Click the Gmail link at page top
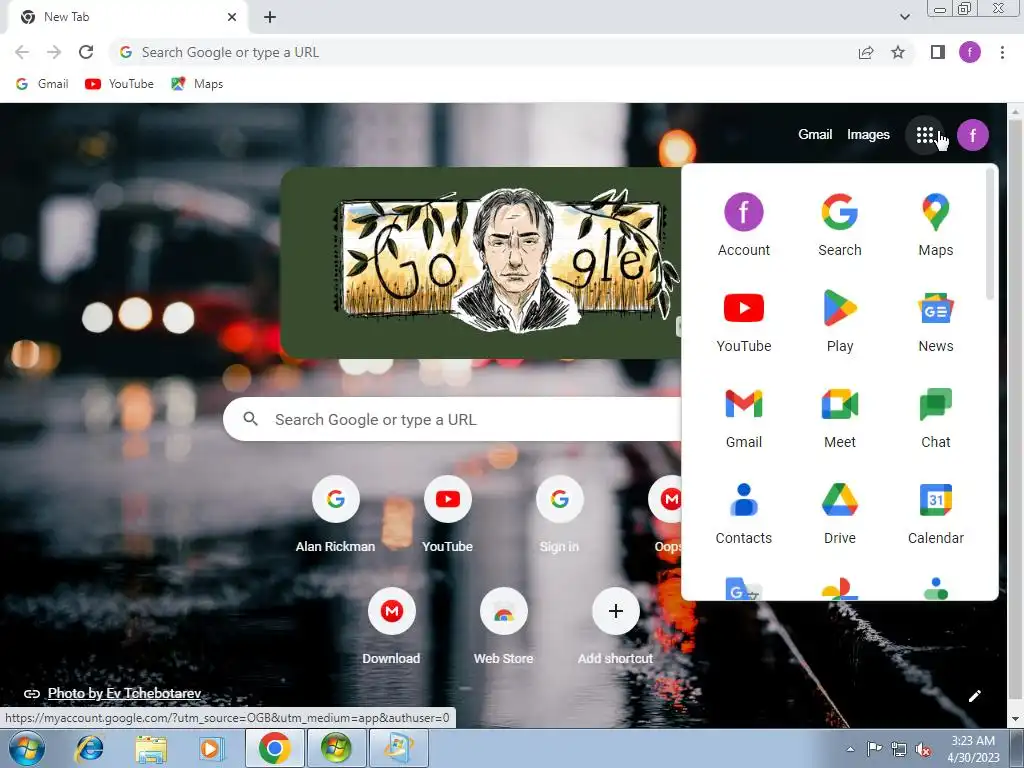 [x=814, y=135]
